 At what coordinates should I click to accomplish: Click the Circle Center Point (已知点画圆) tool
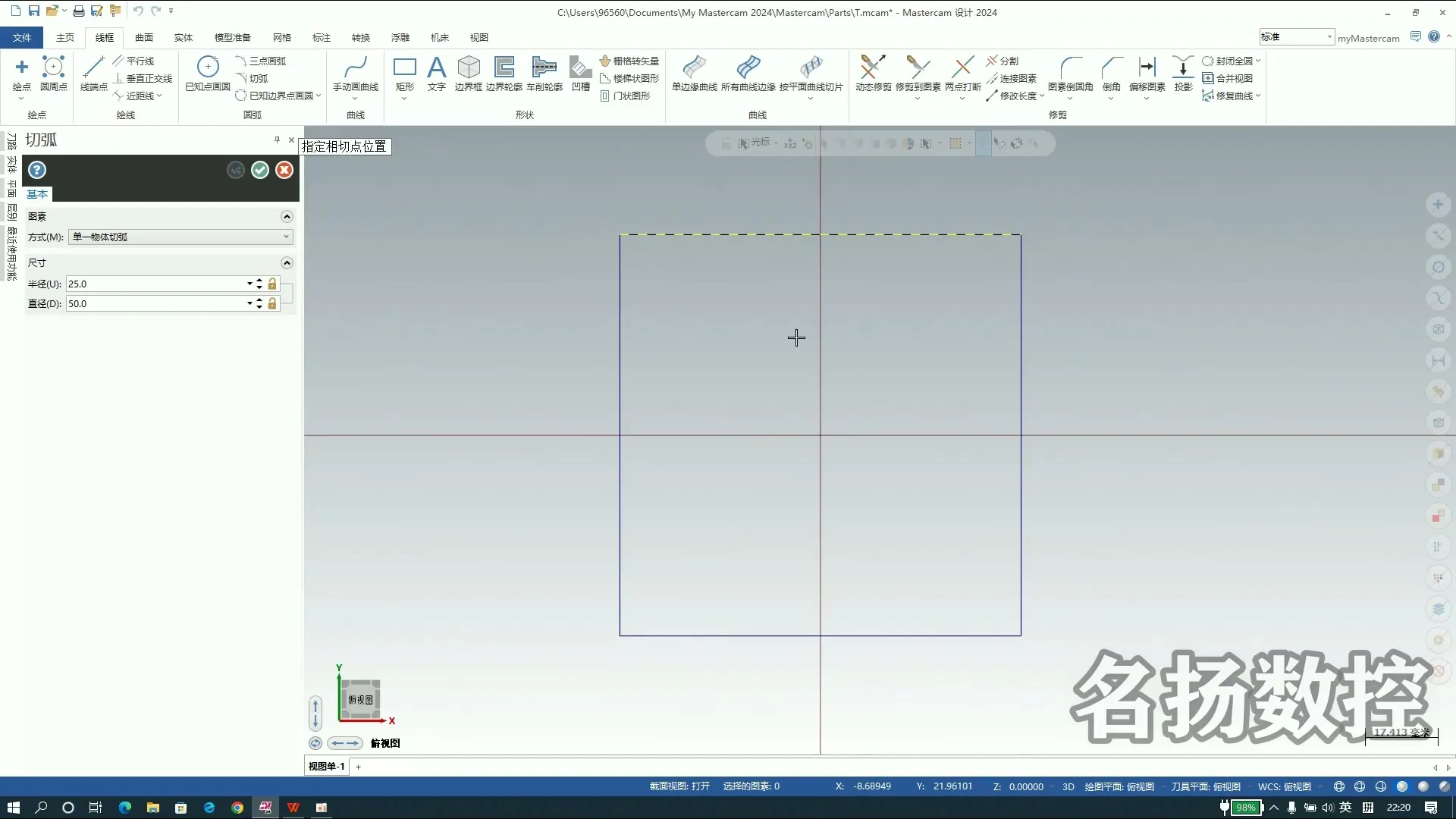pyautogui.click(x=208, y=74)
